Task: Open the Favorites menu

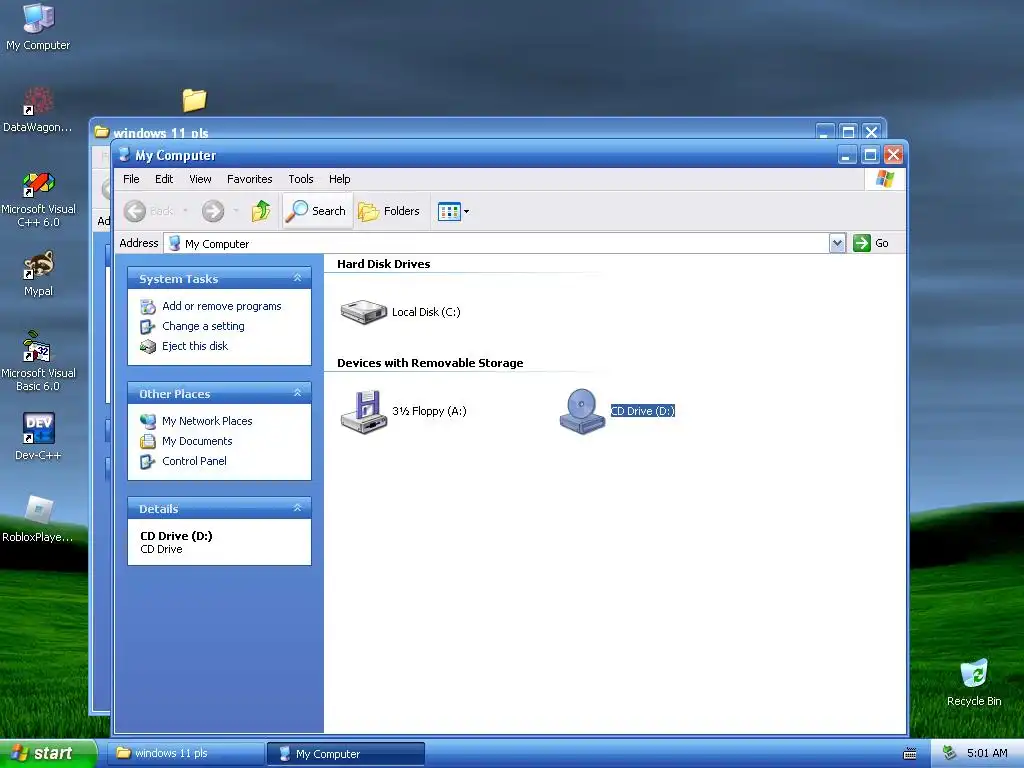Action: click(x=249, y=179)
